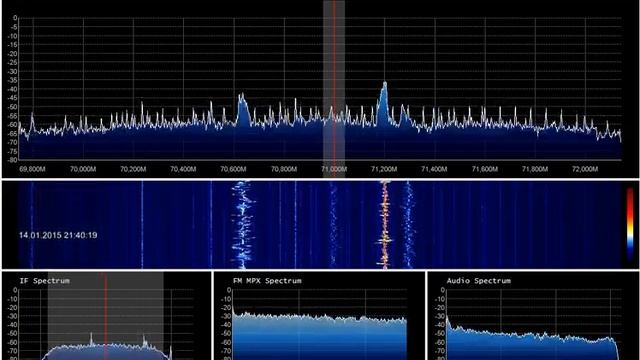Click the gray filter region in IF Spectrum
Viewport: 640px width, 360px height.
106,317
